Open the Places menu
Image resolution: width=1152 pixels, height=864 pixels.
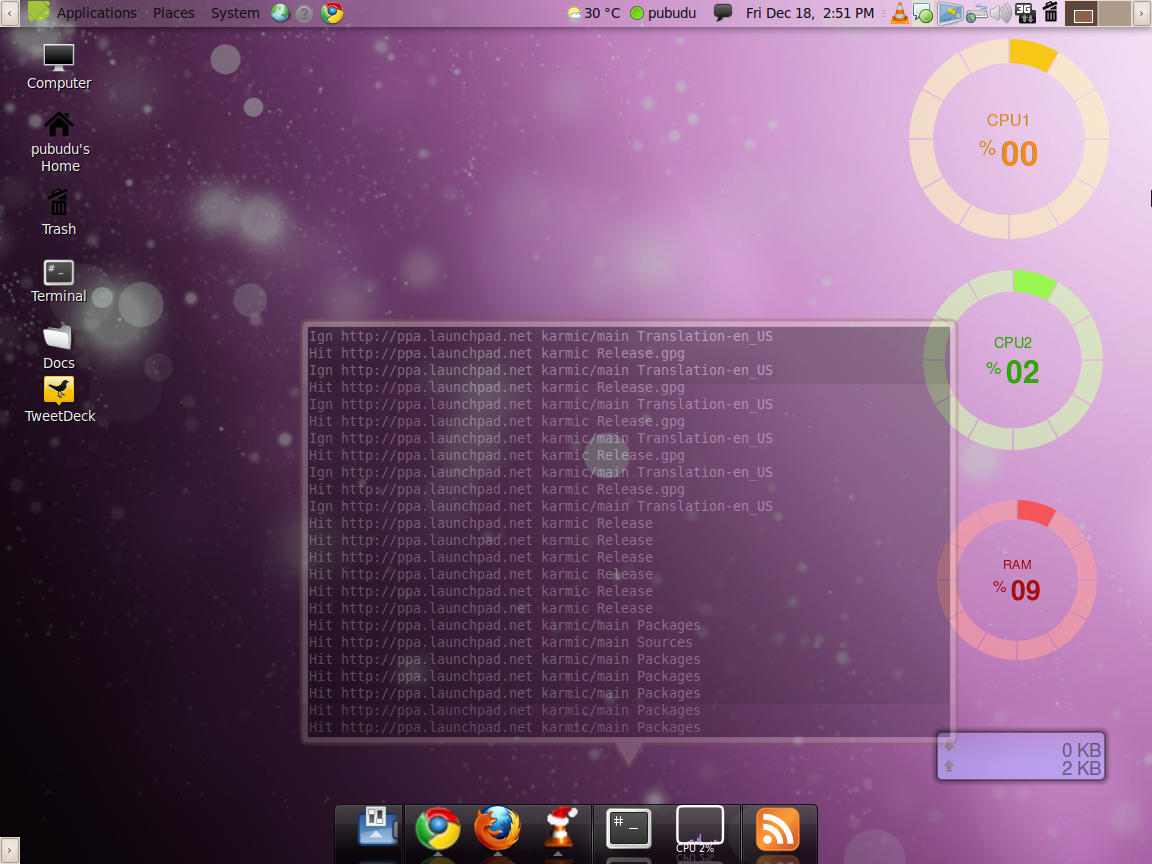[174, 13]
